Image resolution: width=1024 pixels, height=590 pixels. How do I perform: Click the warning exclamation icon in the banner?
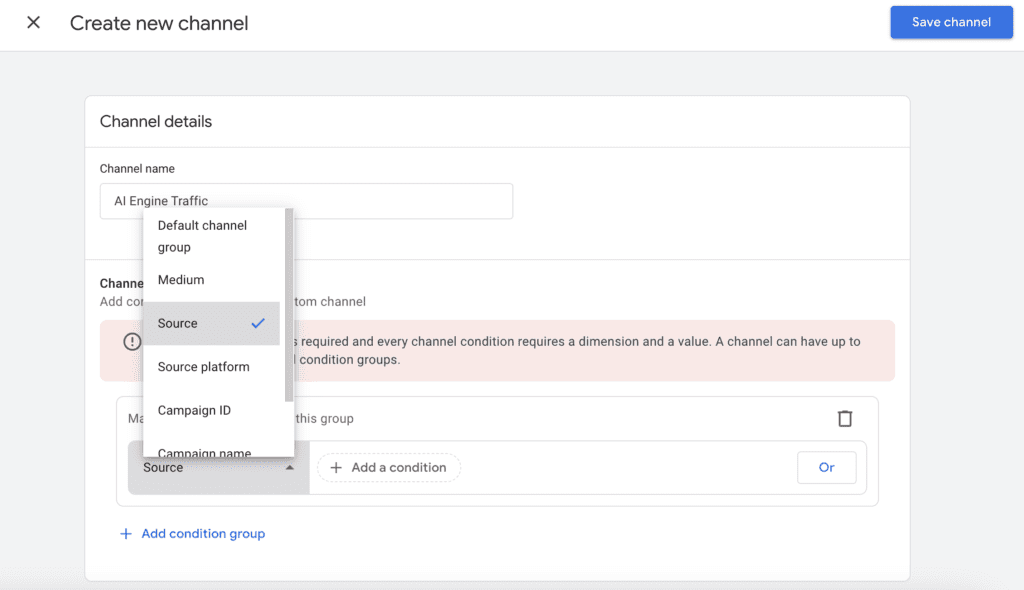click(x=132, y=342)
